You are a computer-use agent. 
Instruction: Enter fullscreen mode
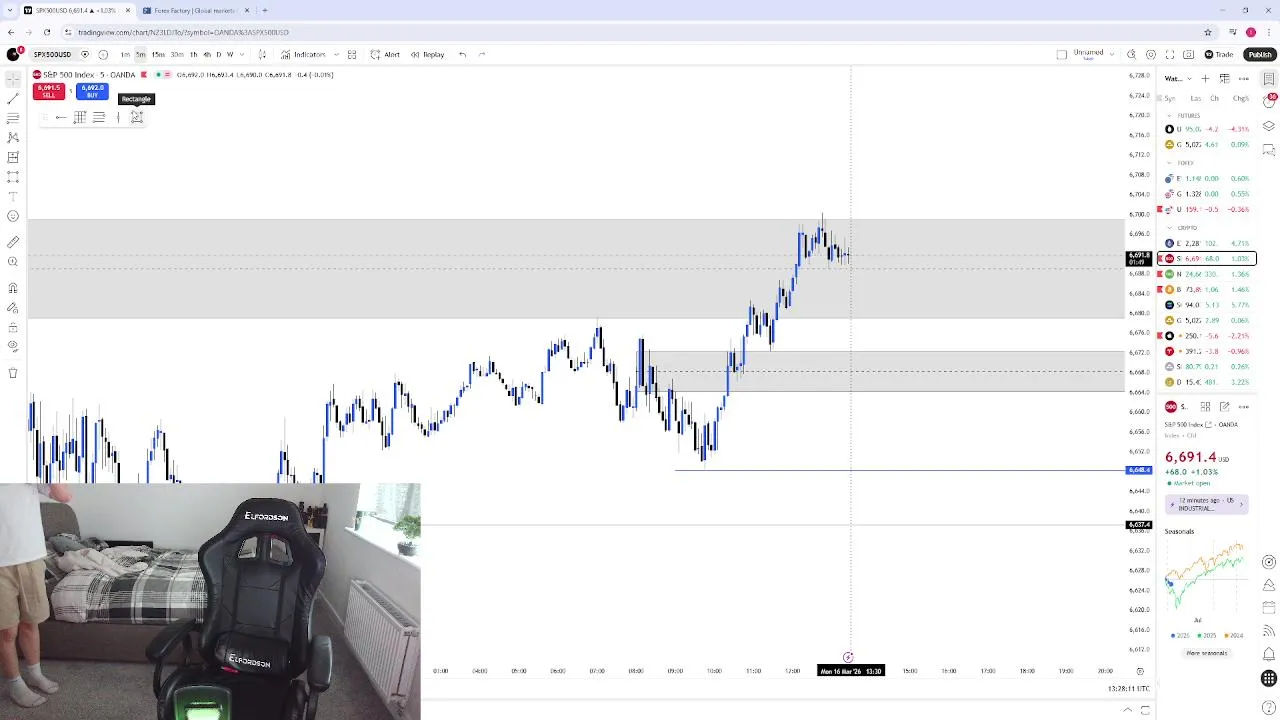[1170, 54]
